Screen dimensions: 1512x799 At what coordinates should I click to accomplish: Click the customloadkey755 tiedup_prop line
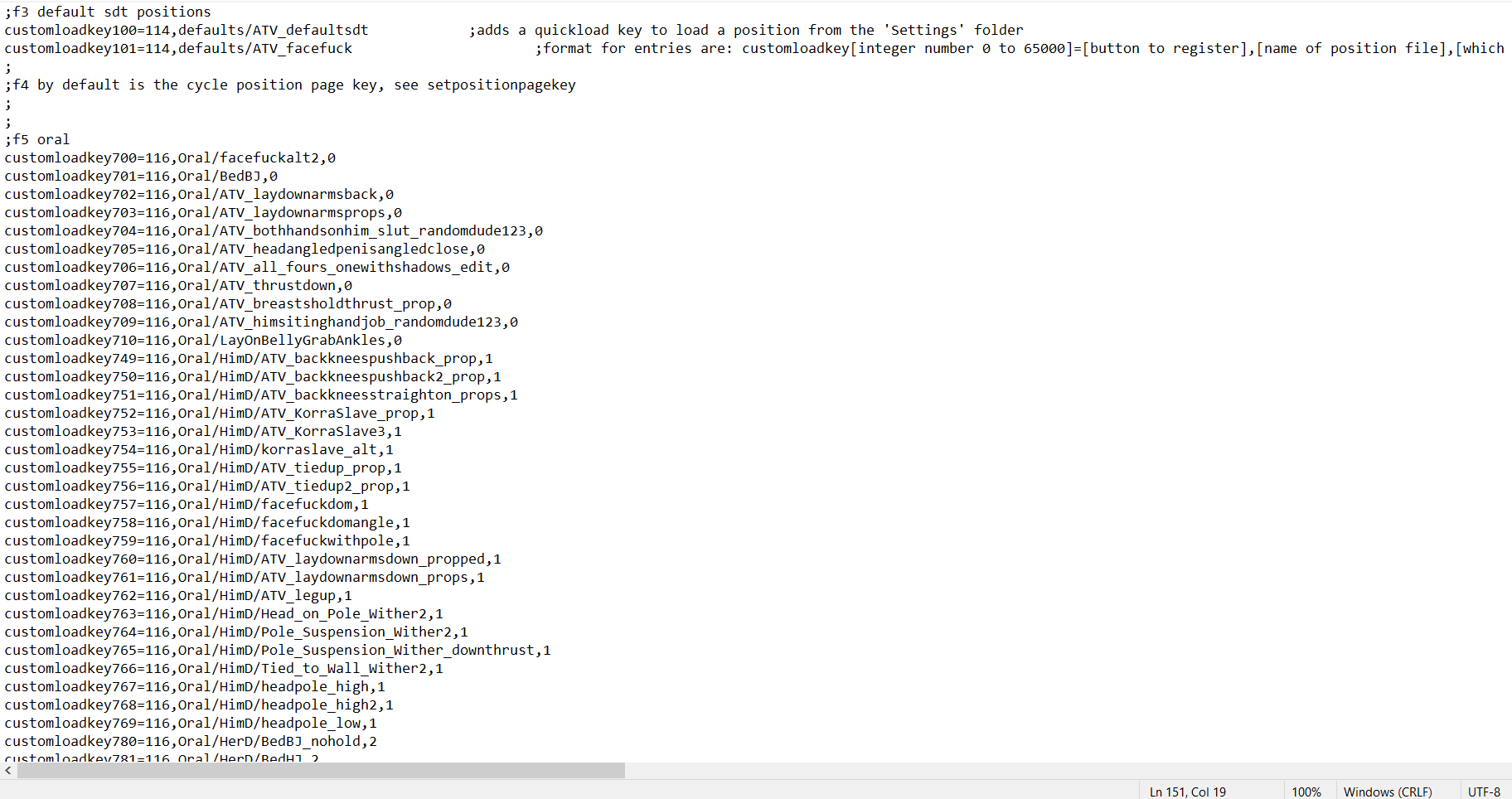tap(203, 467)
